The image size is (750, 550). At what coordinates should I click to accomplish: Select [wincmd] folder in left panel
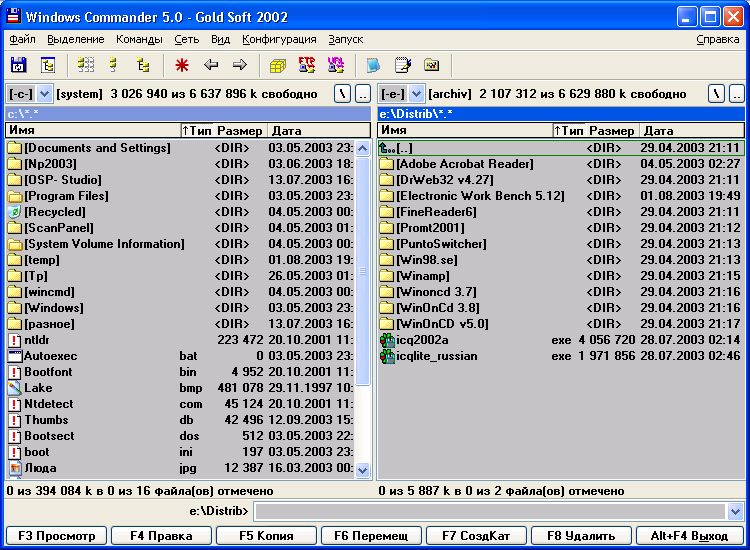click(x=181, y=292)
